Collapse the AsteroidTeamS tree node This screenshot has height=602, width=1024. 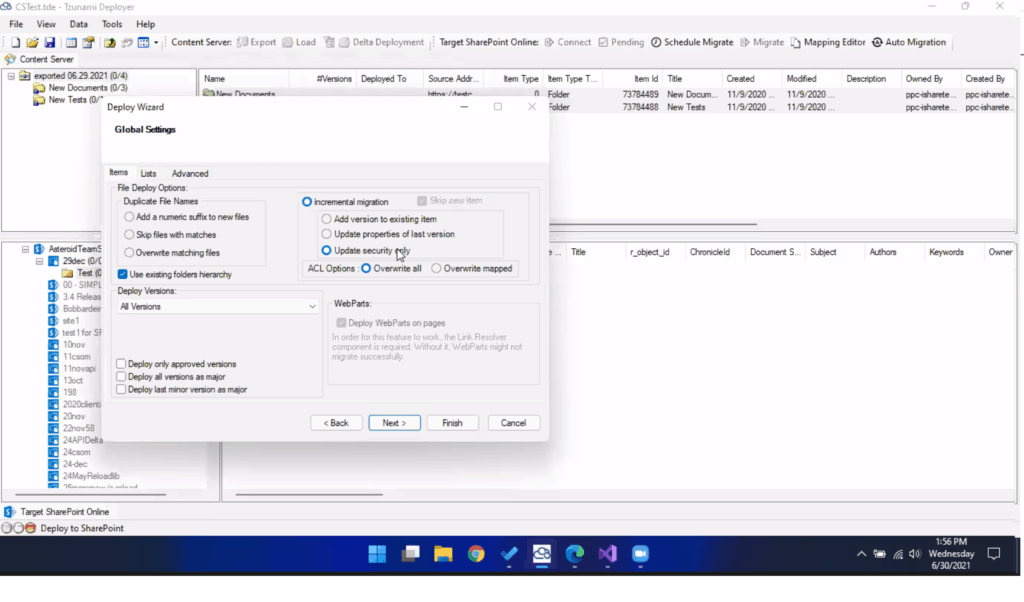(x=25, y=249)
